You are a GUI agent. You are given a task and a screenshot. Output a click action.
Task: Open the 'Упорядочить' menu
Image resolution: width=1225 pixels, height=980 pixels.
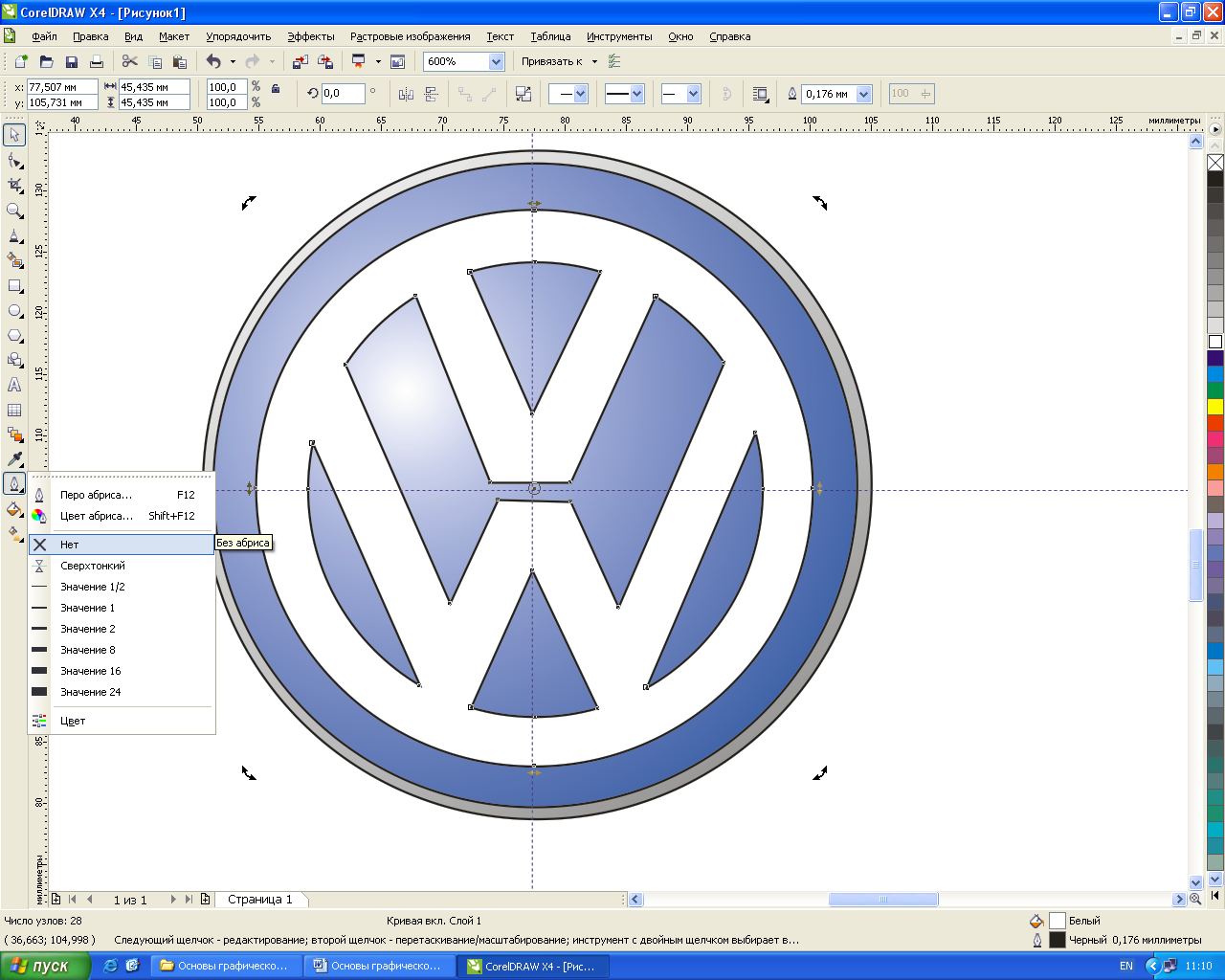tap(238, 36)
